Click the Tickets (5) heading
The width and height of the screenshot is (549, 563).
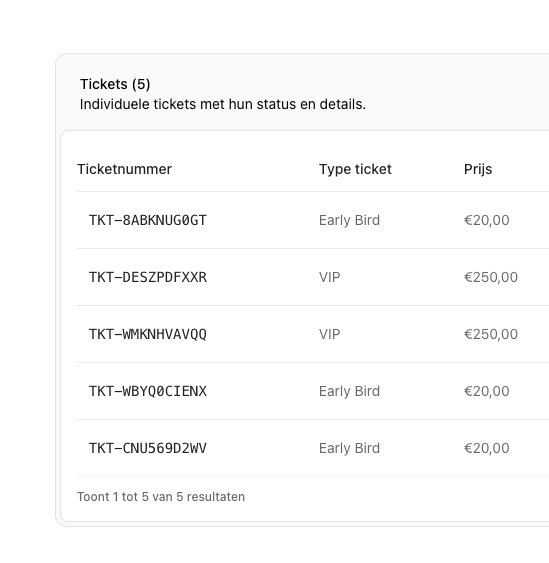pos(115,84)
